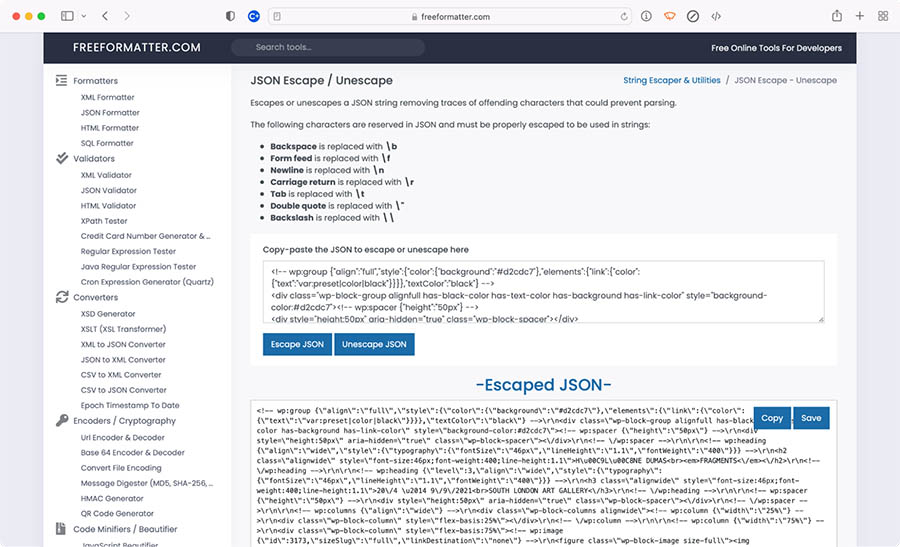The image size is (900, 547).
Task: Click the Formatters indent icon in sidebar
Action: point(62,81)
